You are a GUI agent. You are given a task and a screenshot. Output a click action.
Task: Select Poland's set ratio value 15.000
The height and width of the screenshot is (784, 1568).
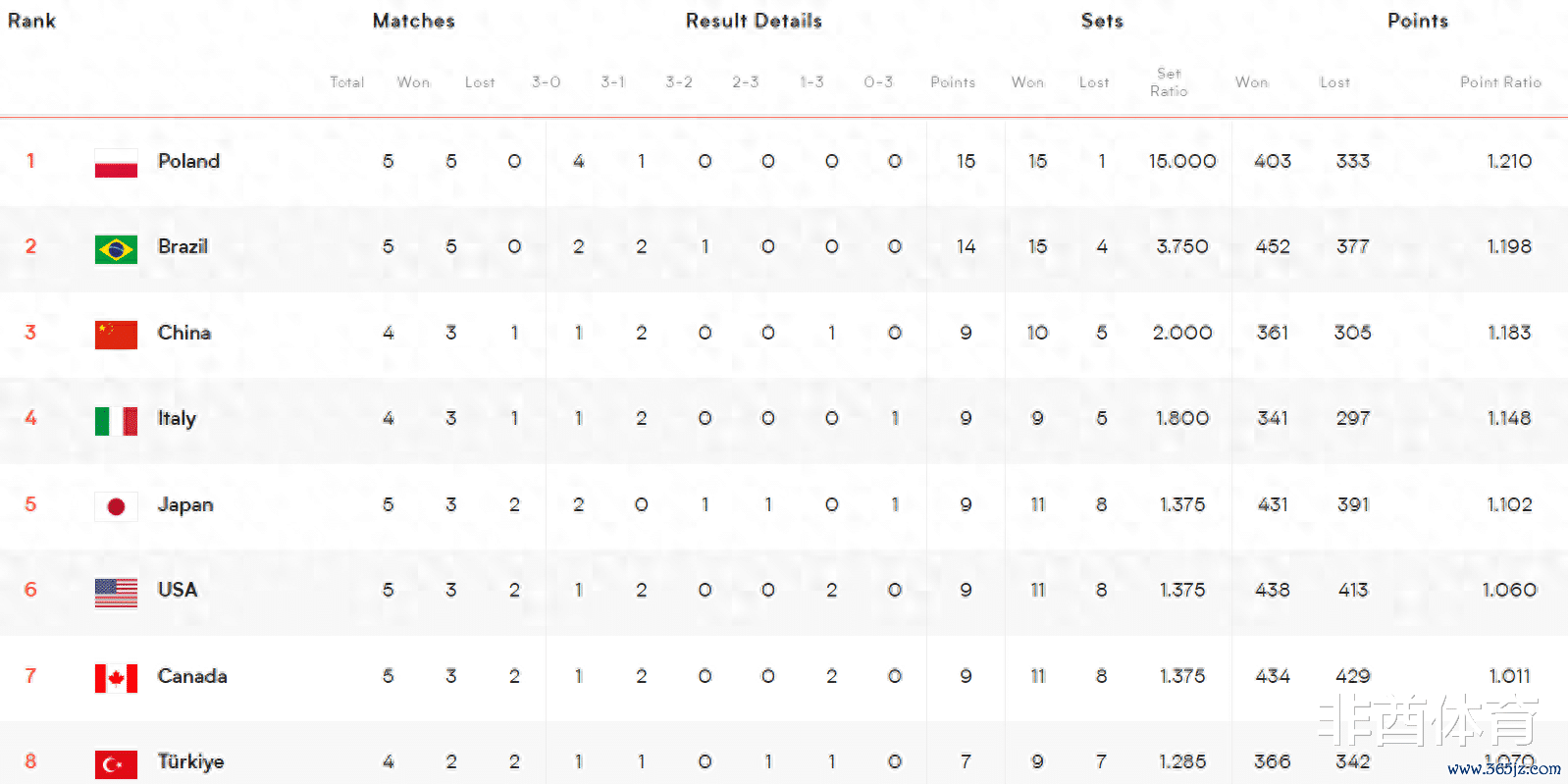(x=1182, y=161)
